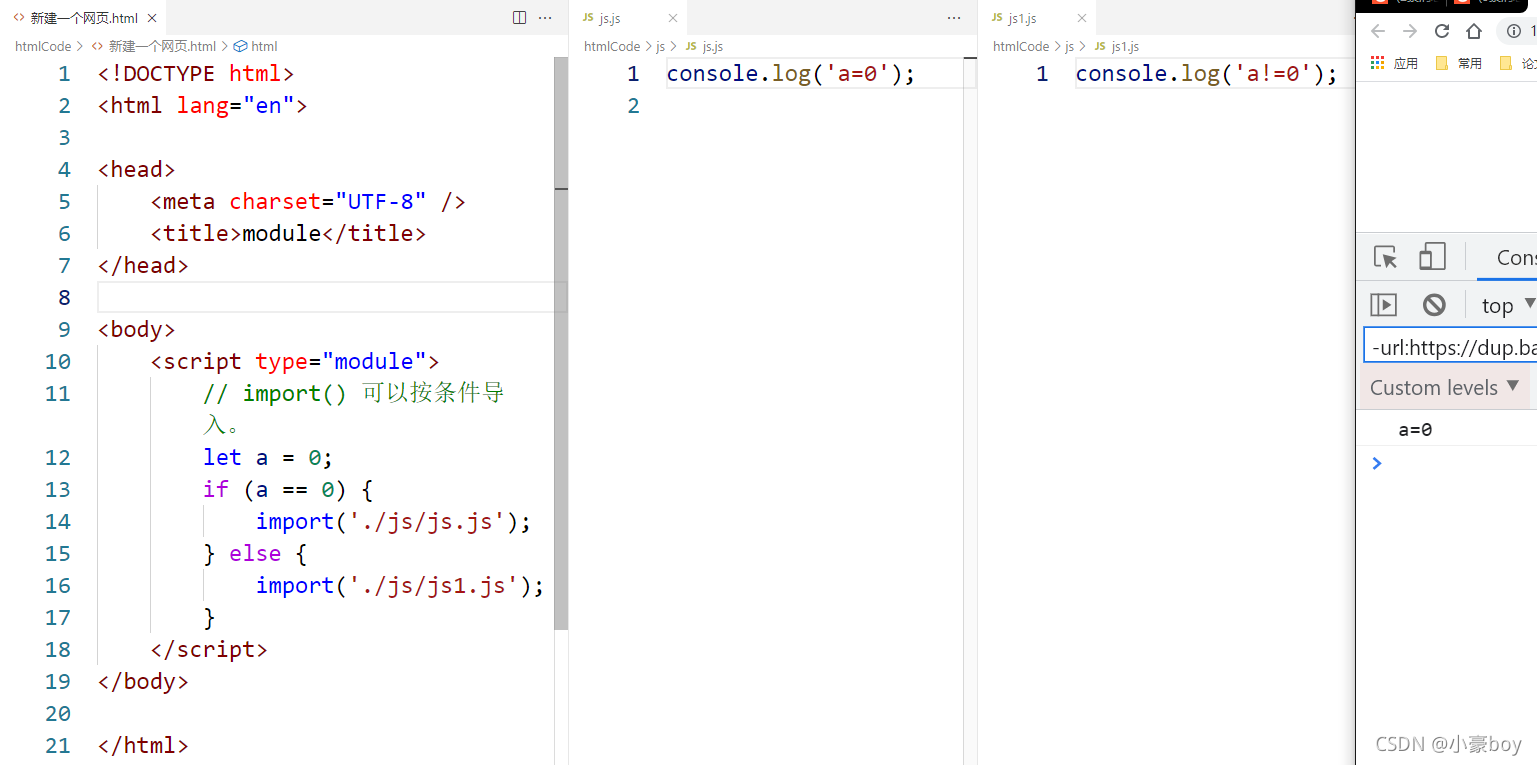Reload the browser page
The height and width of the screenshot is (765, 1537).
1442,31
